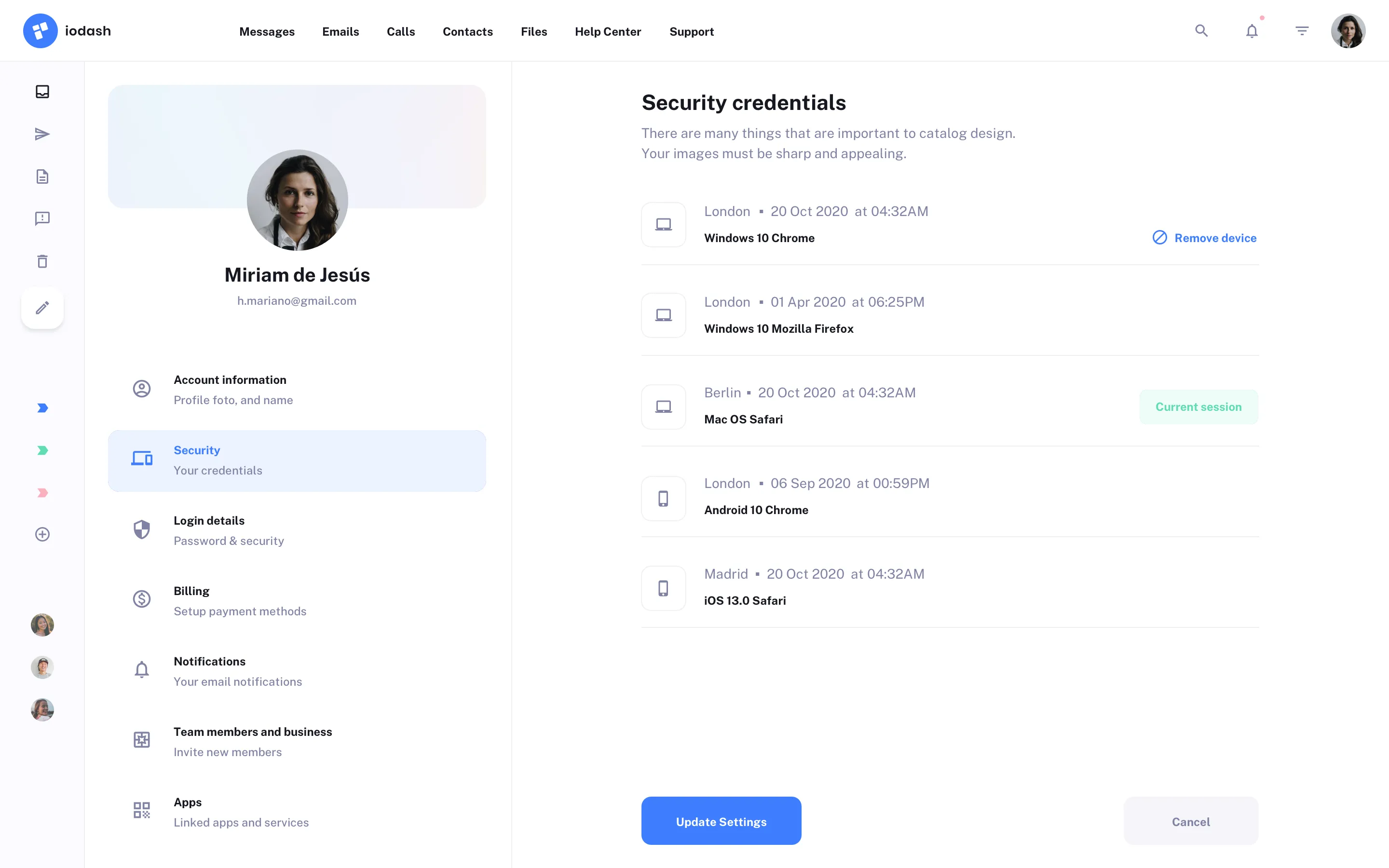The image size is (1389, 868).
Task: Open the Contacts menu in the top navigation
Action: (467, 31)
